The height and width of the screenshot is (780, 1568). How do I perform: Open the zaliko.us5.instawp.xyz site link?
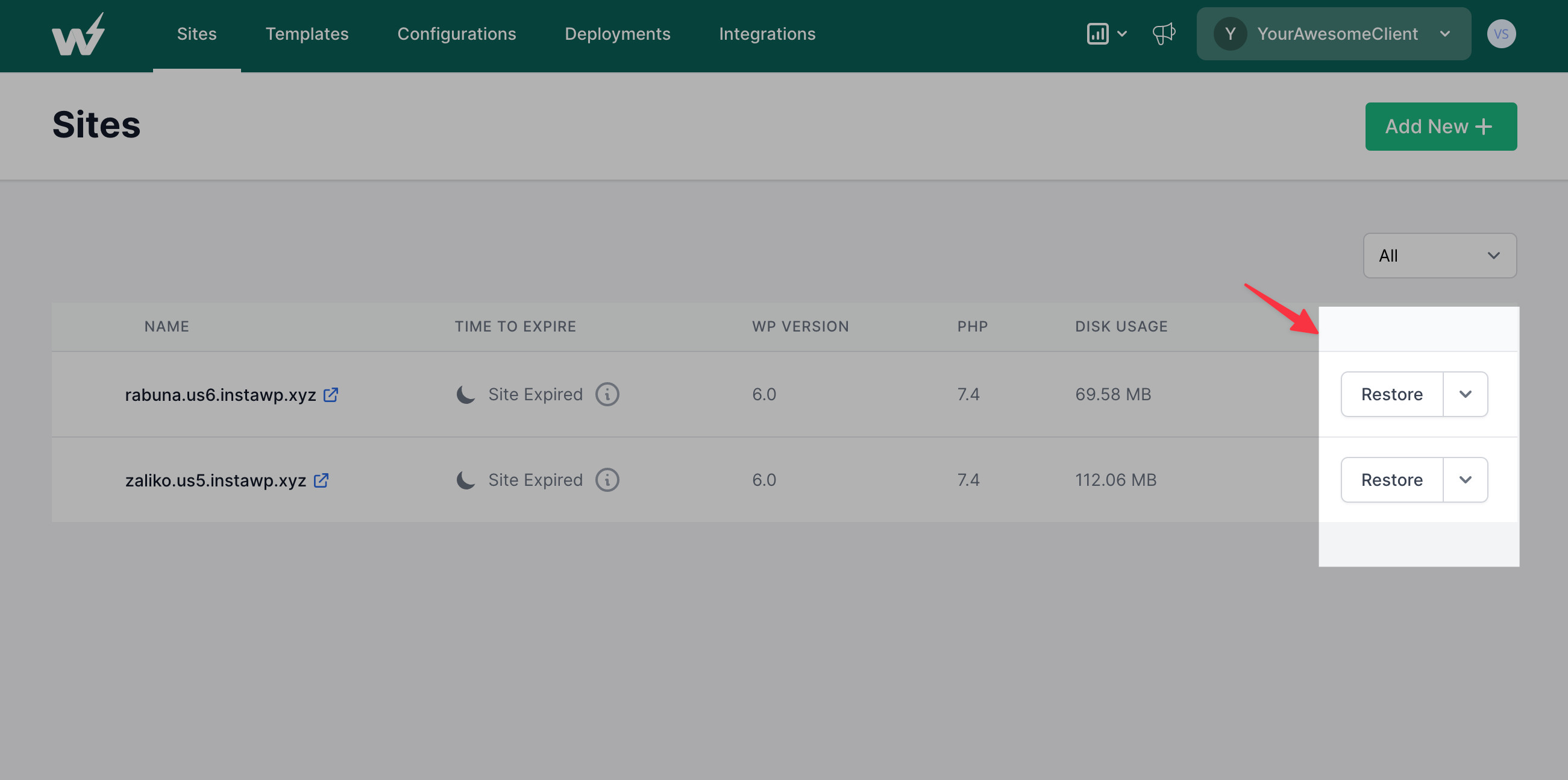pos(216,480)
